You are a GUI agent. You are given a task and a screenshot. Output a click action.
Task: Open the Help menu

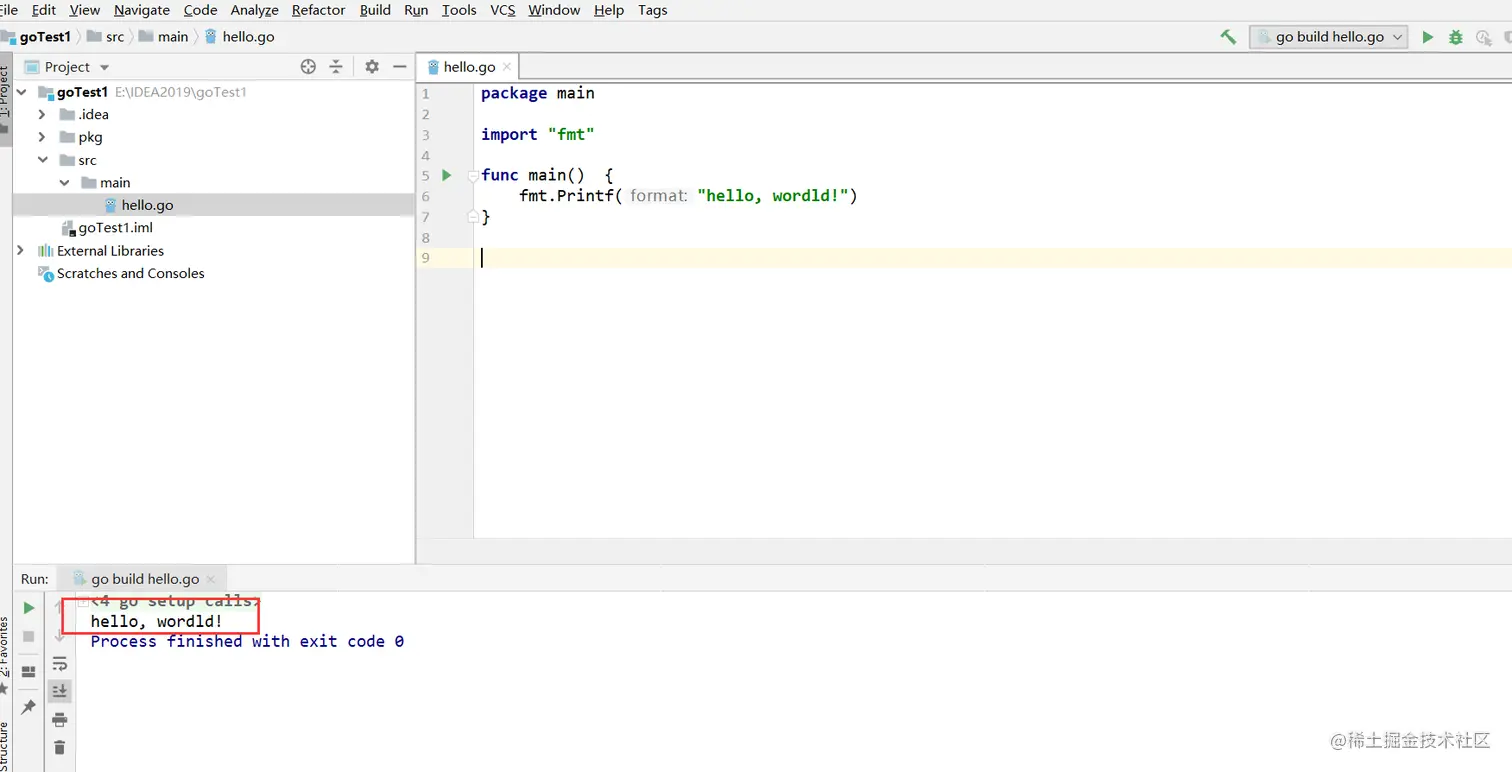point(609,10)
